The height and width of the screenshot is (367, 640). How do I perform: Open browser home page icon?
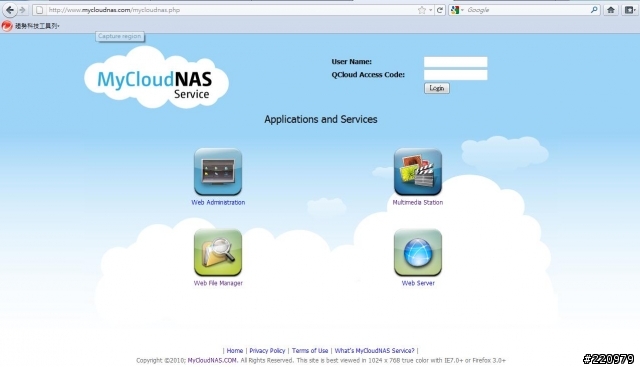point(611,10)
